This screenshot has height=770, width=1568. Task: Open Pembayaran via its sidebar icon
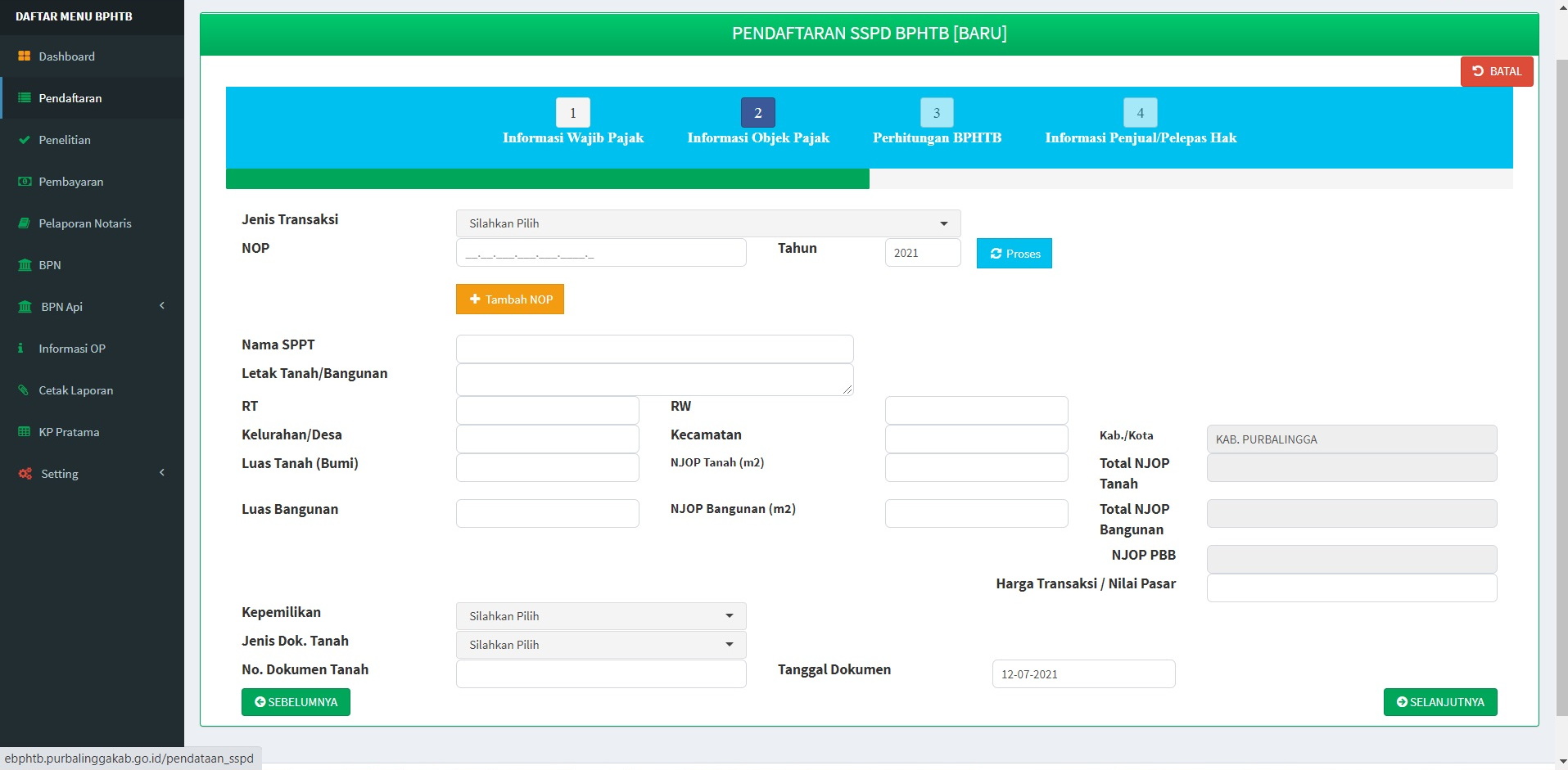[x=24, y=182]
